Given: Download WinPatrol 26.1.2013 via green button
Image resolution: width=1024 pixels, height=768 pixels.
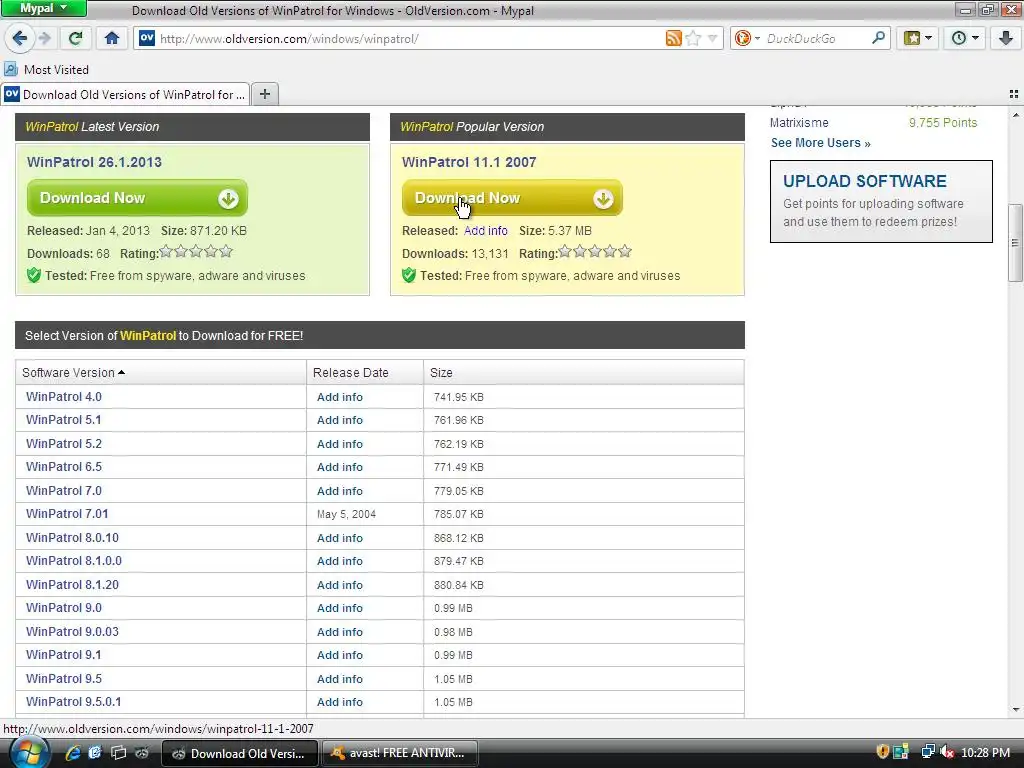Looking at the screenshot, I should point(137,198).
